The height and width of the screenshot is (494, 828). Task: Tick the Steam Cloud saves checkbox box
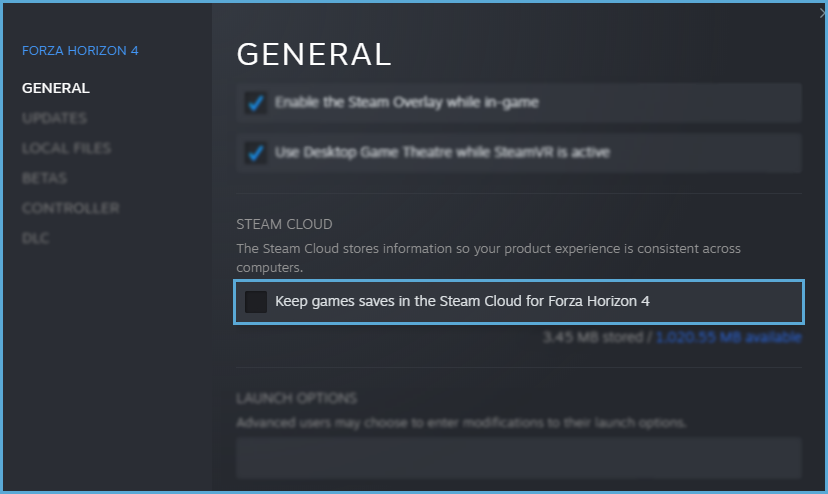click(257, 302)
